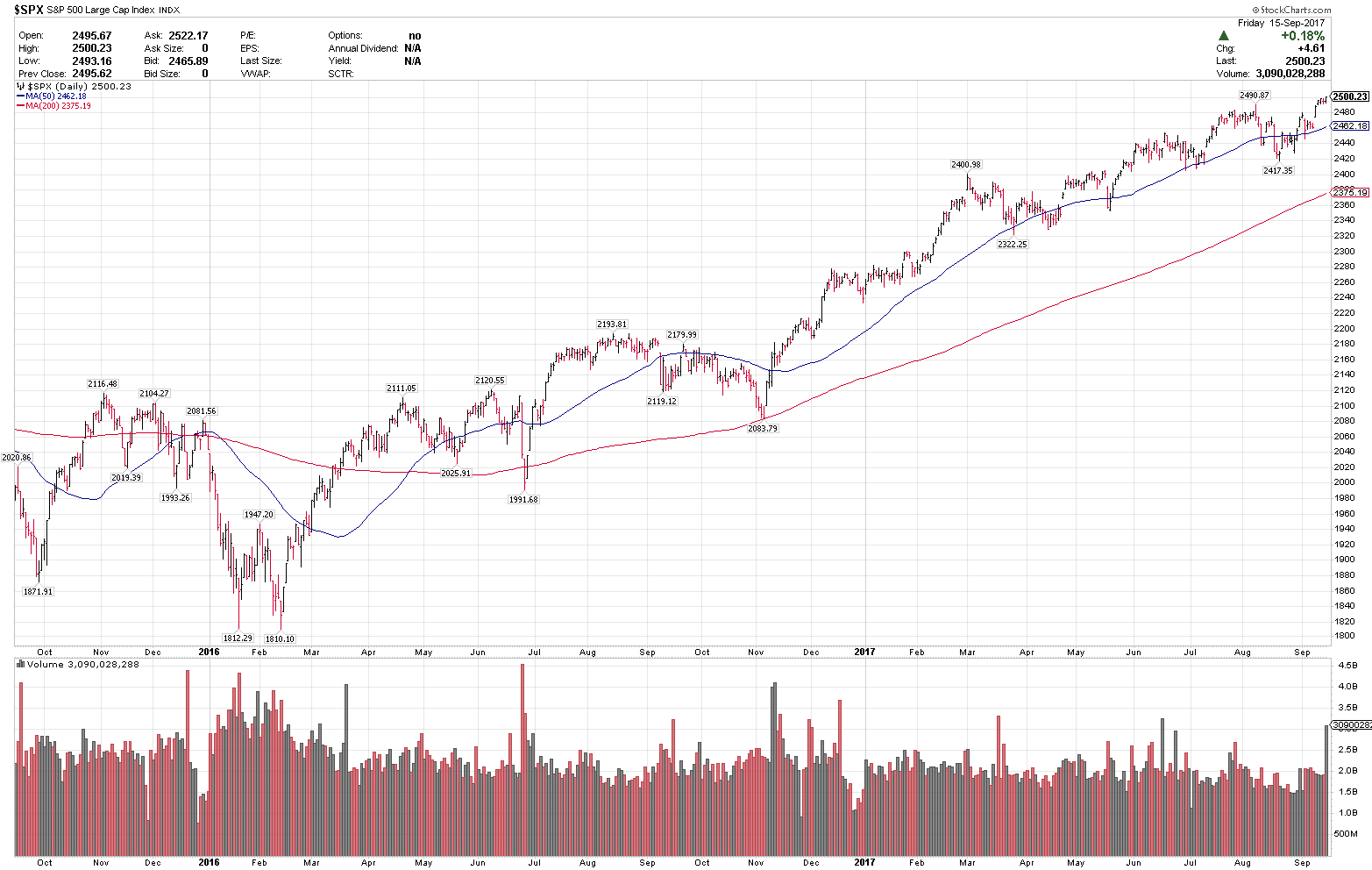1372x870 pixels.
Task: Click the Last value 2500.23 in header
Action: point(1305,61)
